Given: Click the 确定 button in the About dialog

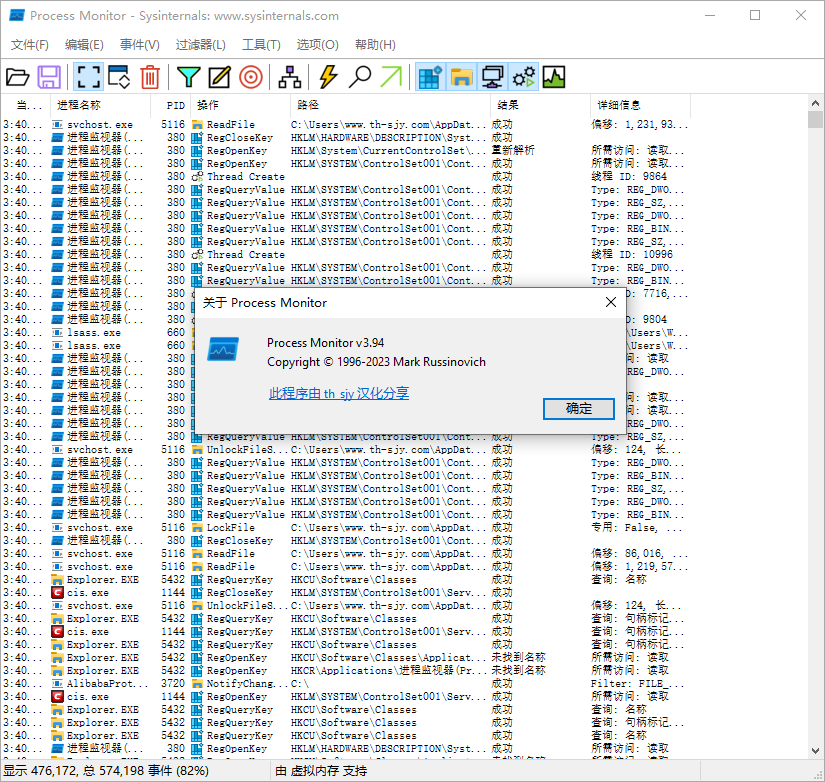Looking at the screenshot, I should pyautogui.click(x=578, y=408).
